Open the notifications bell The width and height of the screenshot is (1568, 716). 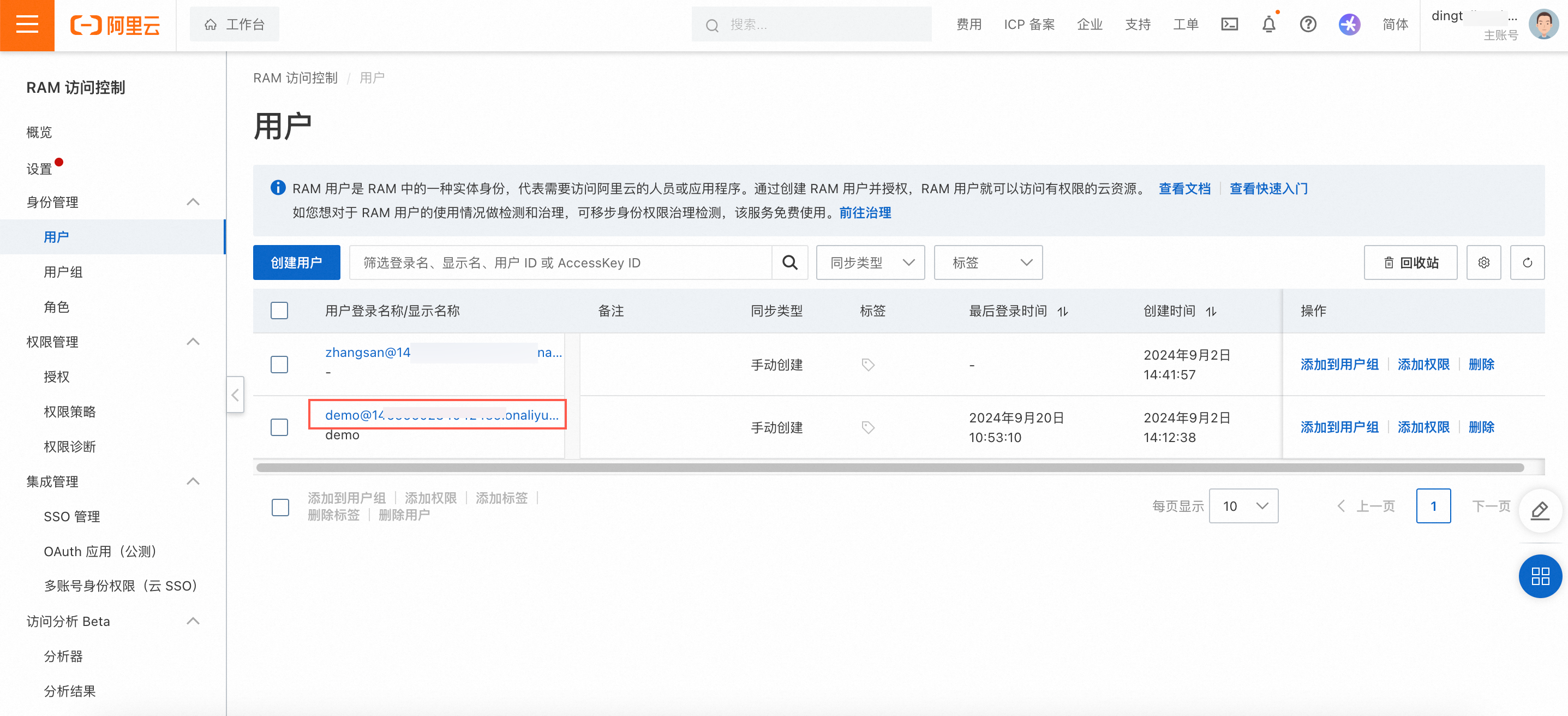pyautogui.click(x=1268, y=25)
